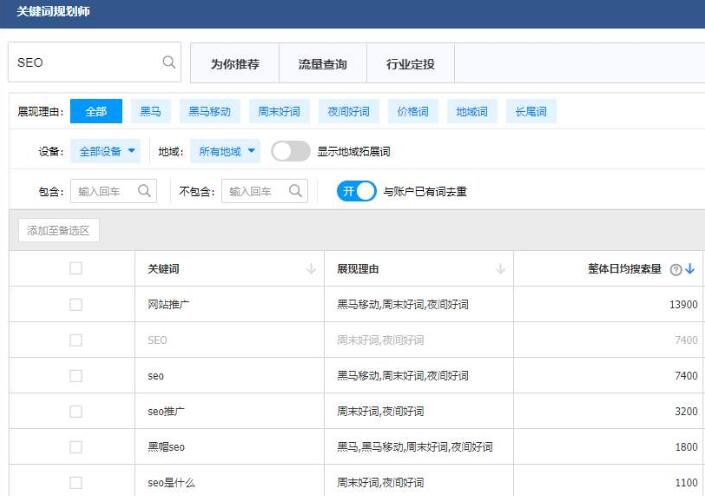Viewport: 705px width, 496px height.
Task: Toggle 显示地域拓展词 switch on
Action: click(x=290, y=151)
